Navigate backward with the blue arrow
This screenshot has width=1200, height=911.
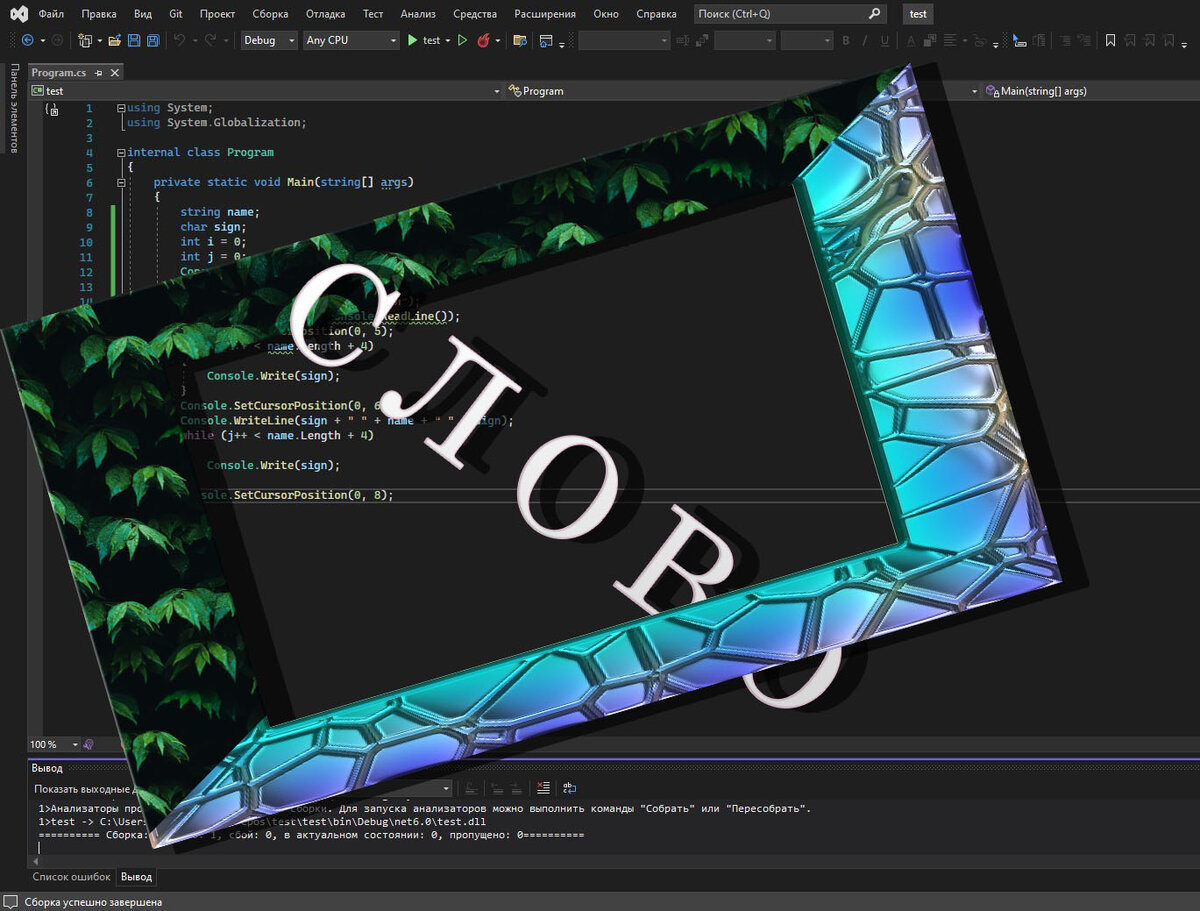[x=27, y=40]
